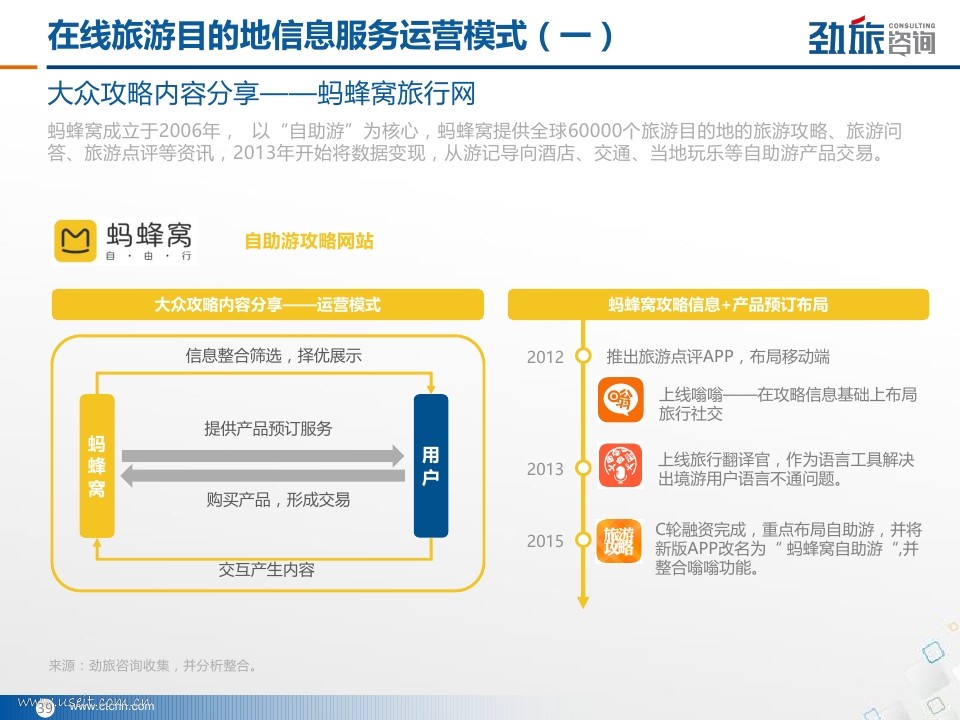Click the yellow header bar 大众攻略内容分享——运营模式
Viewport: 960px width, 720px height.
268,304
